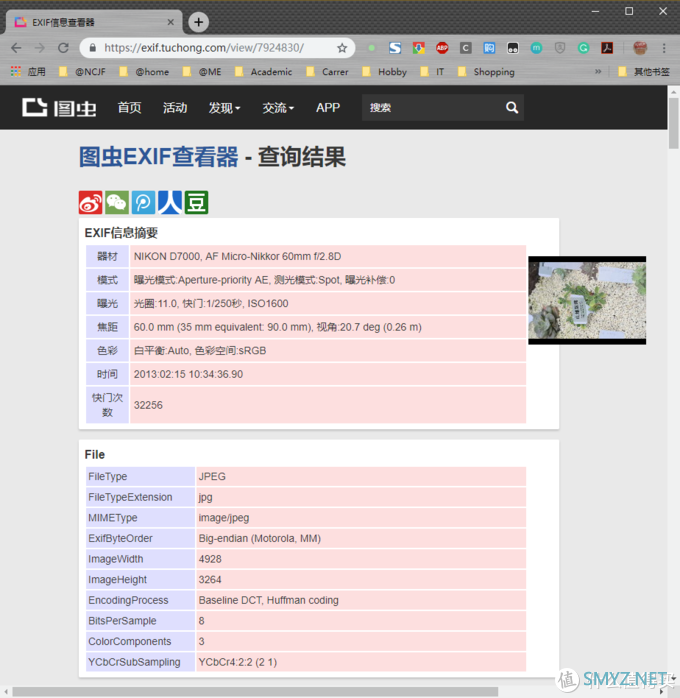
Task: Go to 首页 in navigation
Action: point(130,108)
